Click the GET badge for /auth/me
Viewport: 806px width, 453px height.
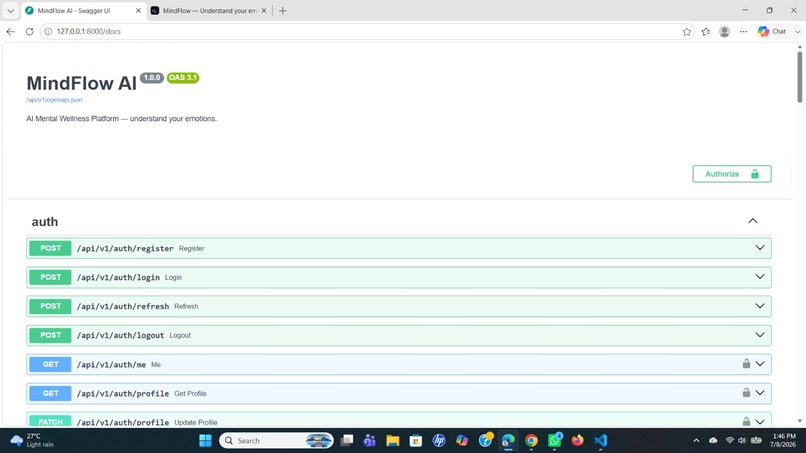(x=50, y=364)
